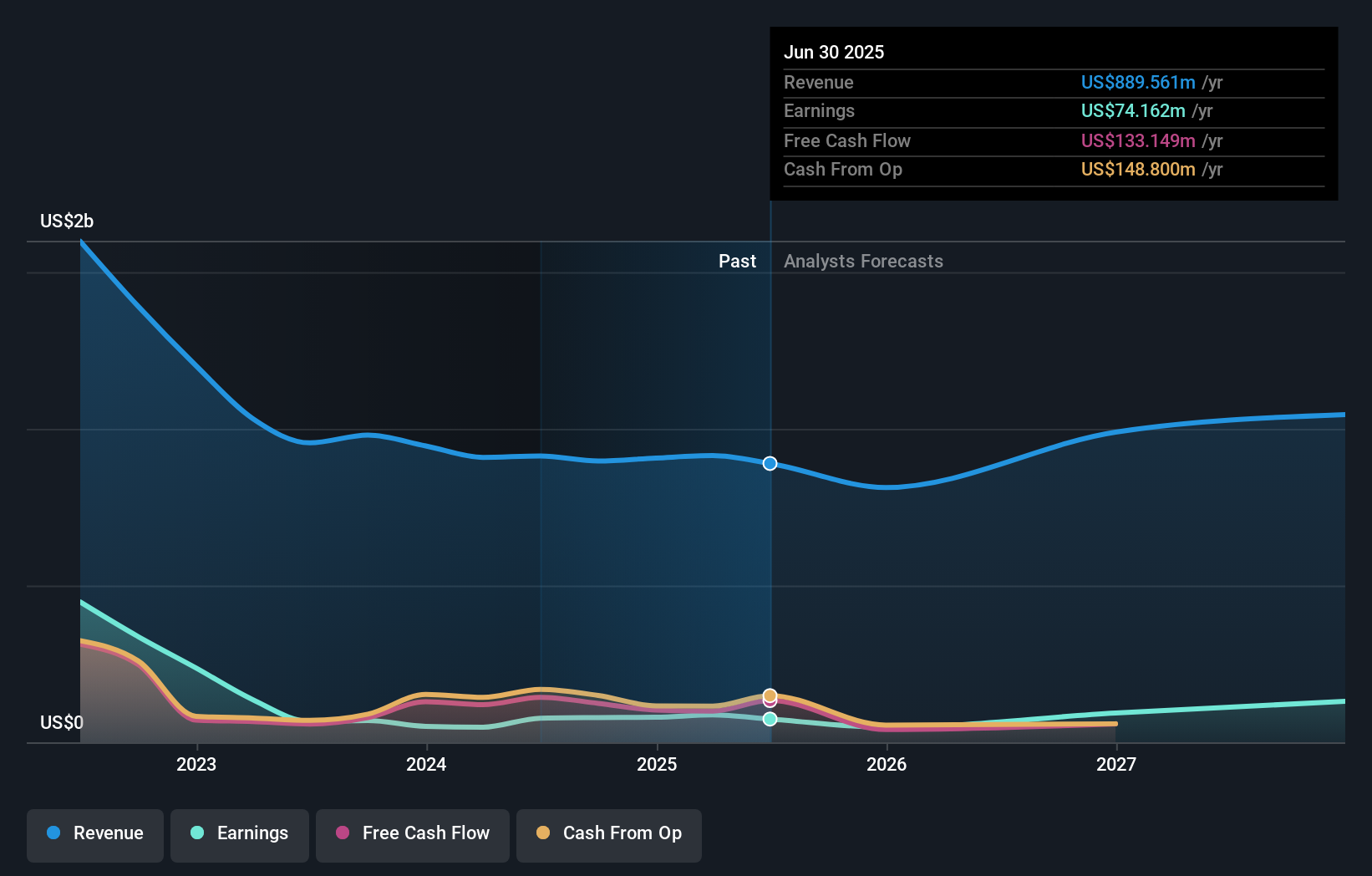
Task: Open the Jun 30 2025 tooltip header
Action: click(x=834, y=52)
